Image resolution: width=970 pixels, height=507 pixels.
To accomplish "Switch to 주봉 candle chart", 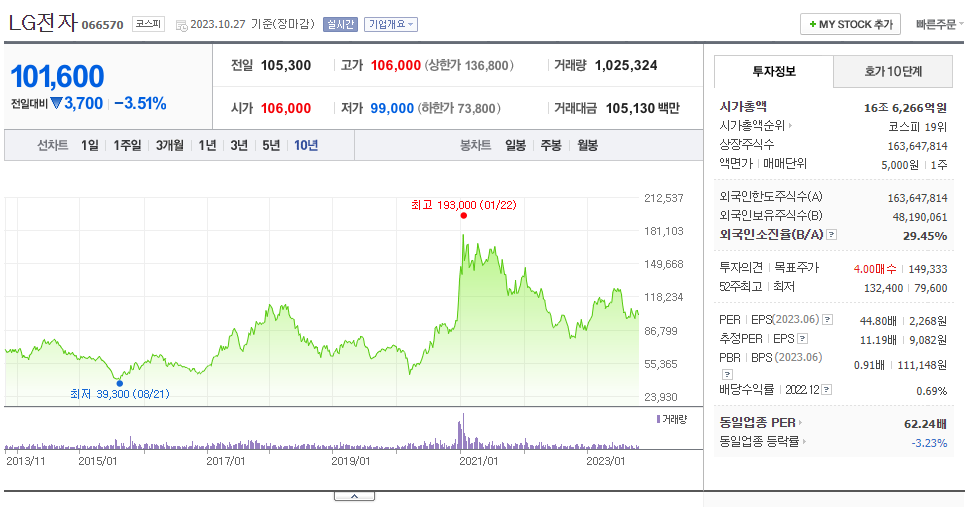I will click(551, 145).
